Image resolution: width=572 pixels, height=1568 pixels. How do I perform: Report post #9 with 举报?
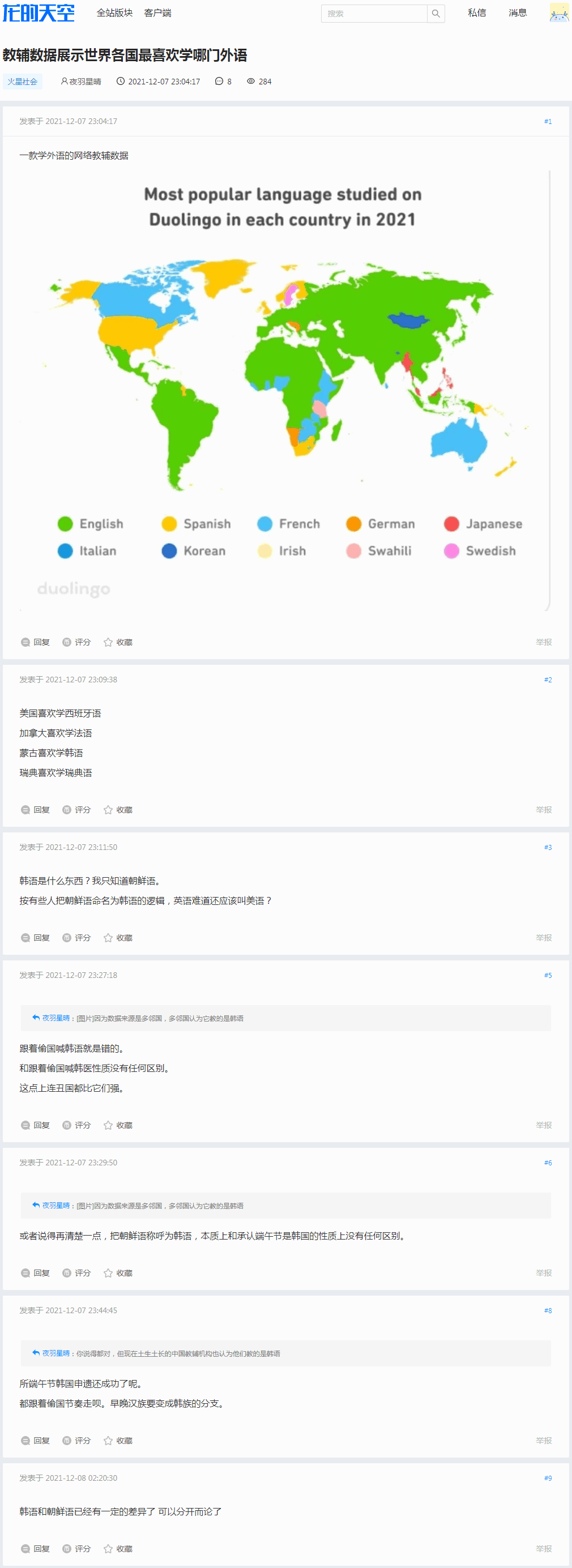pos(544,1549)
